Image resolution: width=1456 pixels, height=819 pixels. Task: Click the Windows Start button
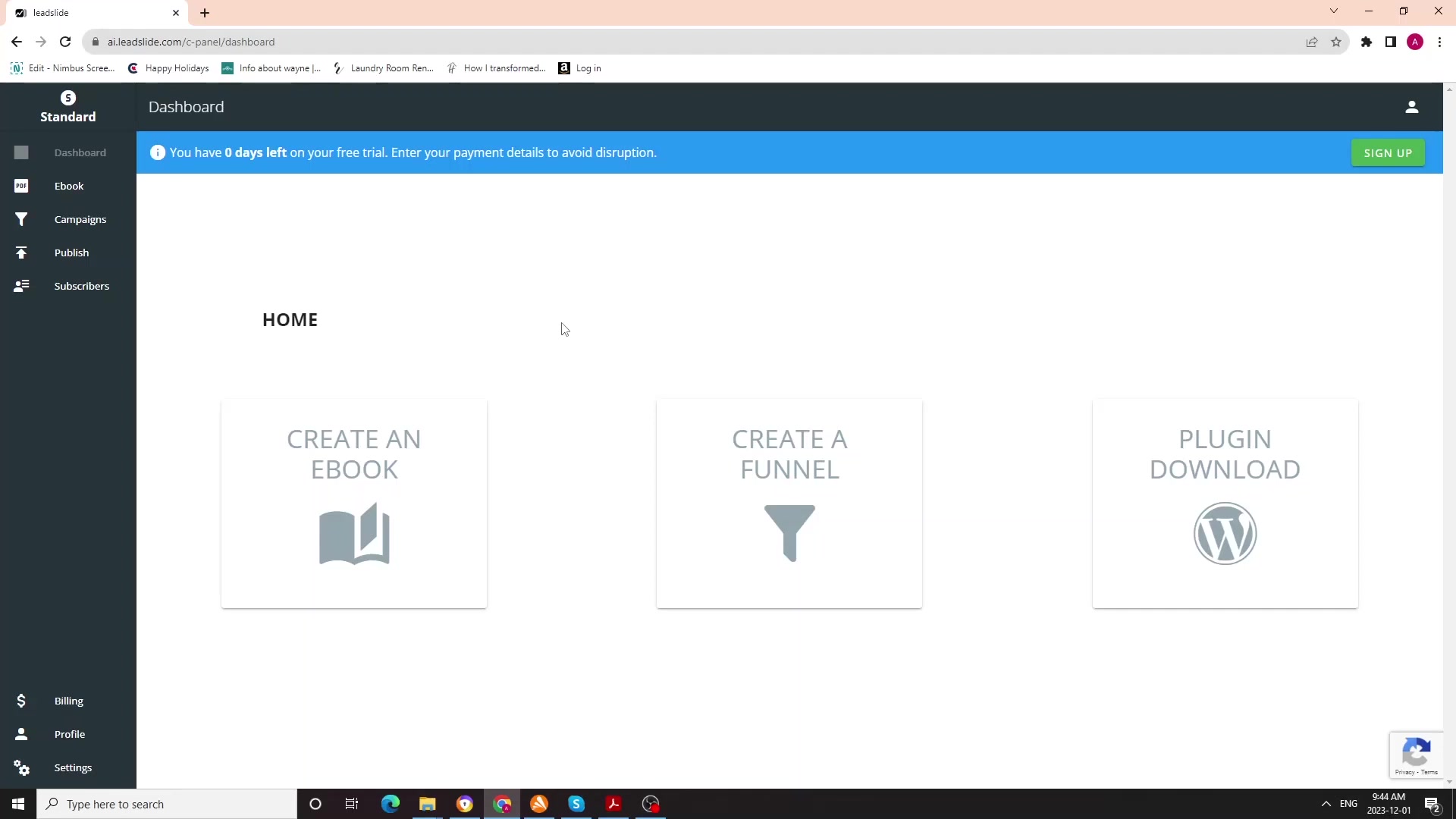coord(18,804)
